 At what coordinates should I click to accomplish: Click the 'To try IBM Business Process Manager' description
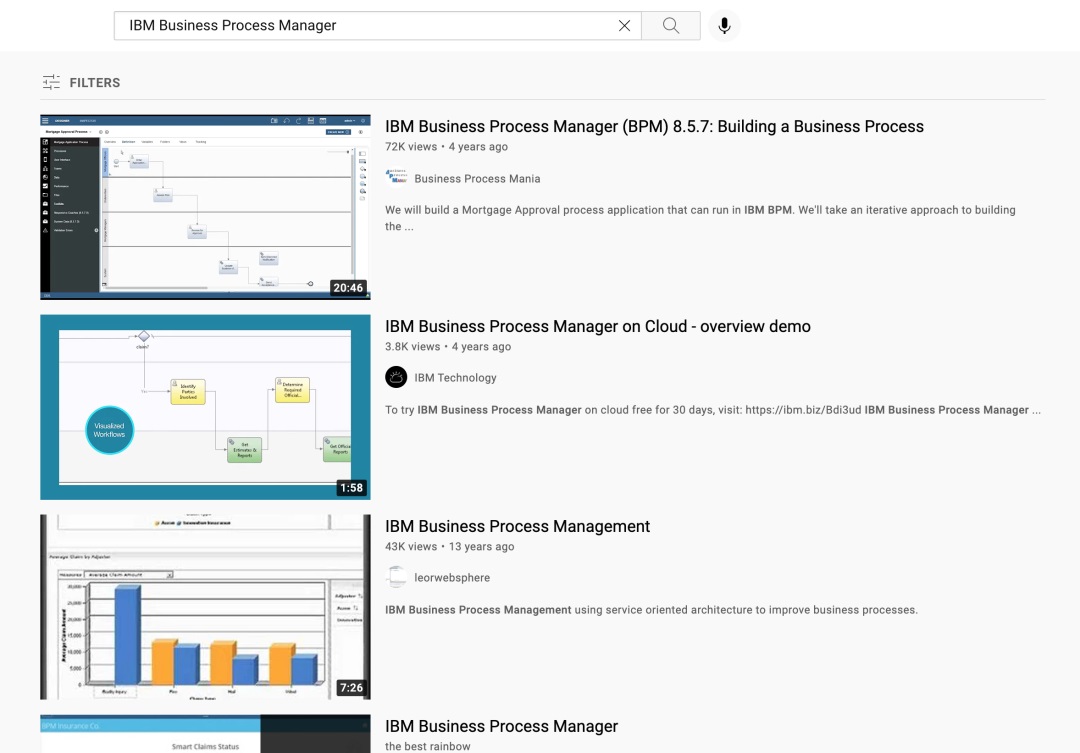point(713,410)
